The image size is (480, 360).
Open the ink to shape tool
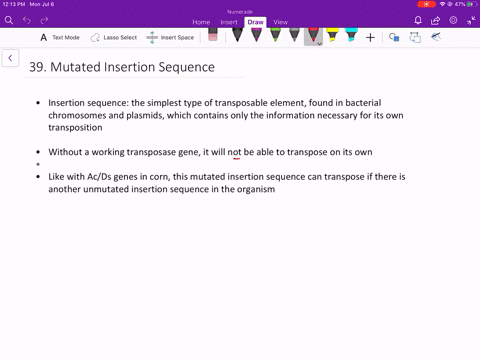[x=394, y=37]
